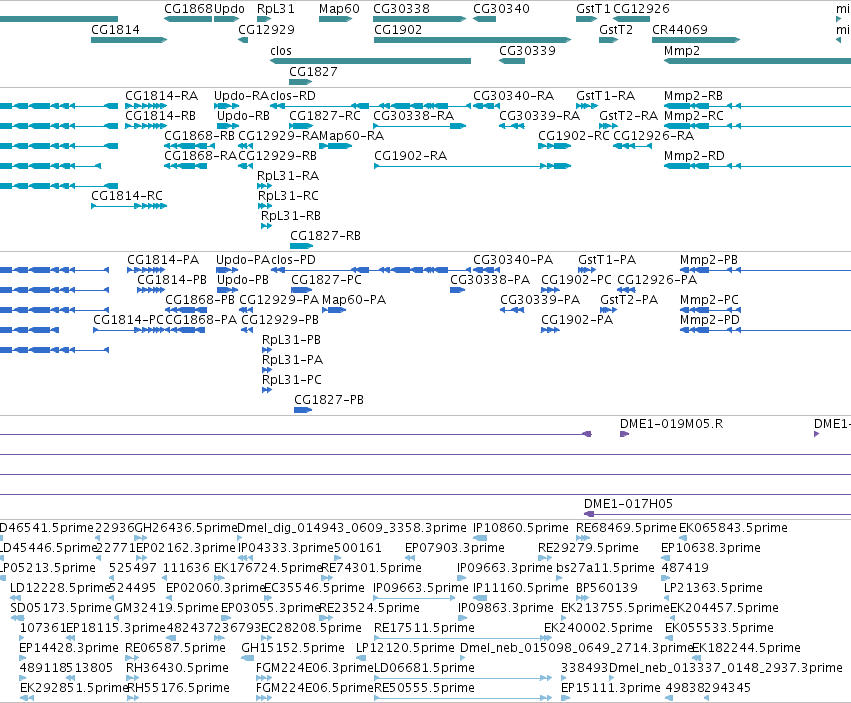Click the CG30338 gene label
Screen dimensions: 851x703
coord(401,9)
